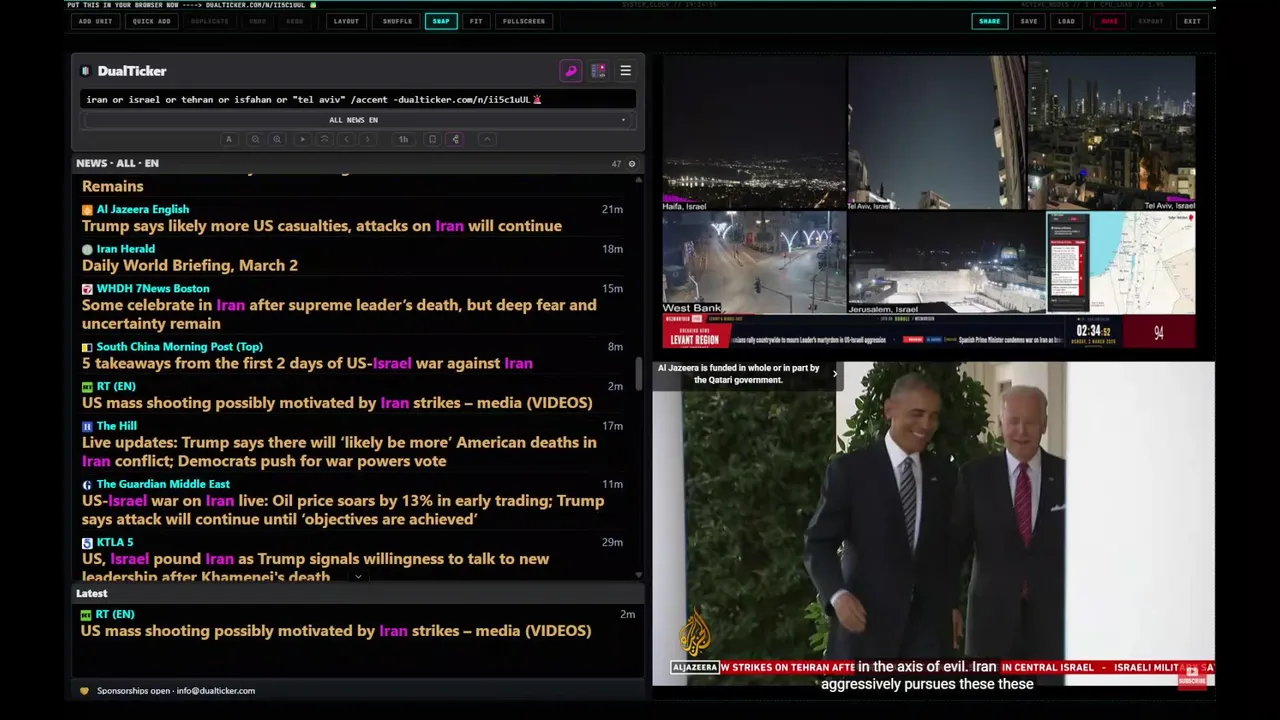This screenshot has width=1280, height=720.
Task: Click Fit in the top toolbar
Action: pyautogui.click(x=476, y=21)
